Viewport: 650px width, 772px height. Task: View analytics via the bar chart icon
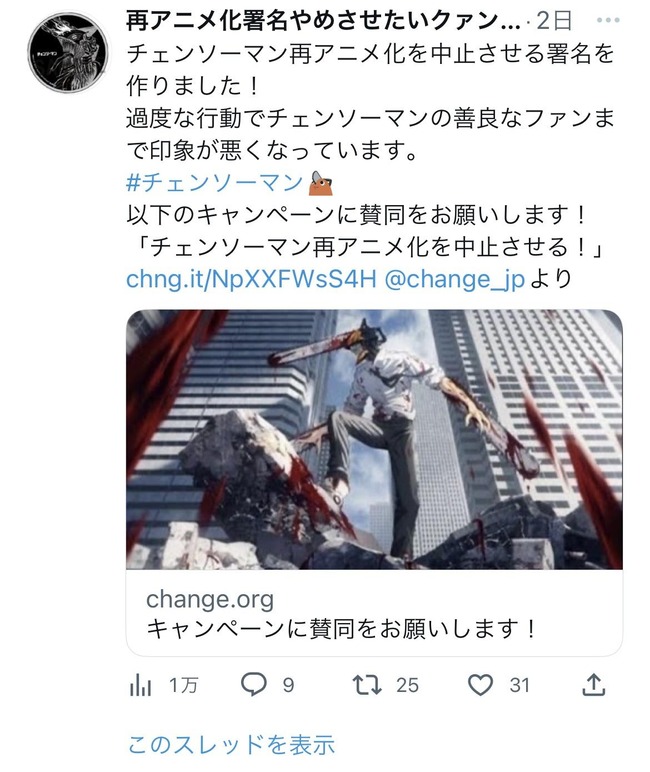point(140,685)
